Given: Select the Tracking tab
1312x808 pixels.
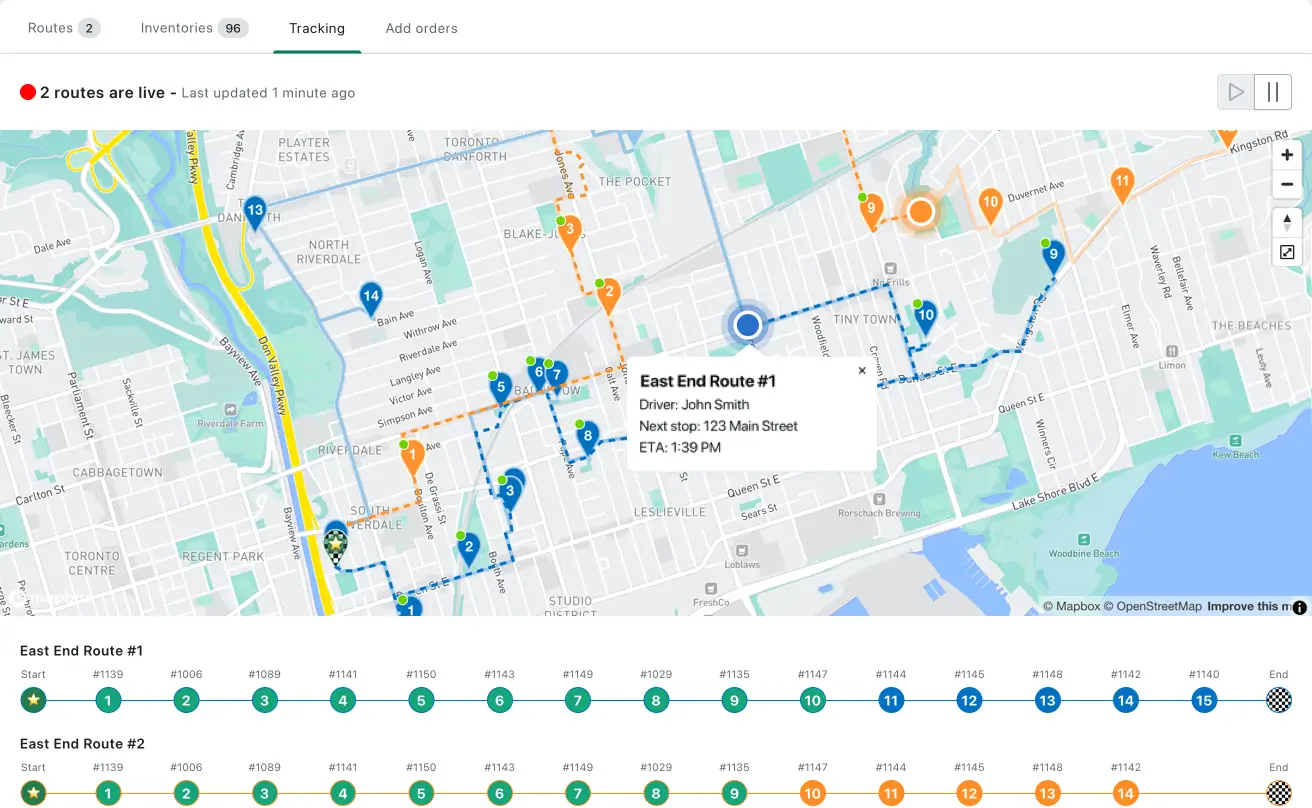Looking at the screenshot, I should pos(317,28).
